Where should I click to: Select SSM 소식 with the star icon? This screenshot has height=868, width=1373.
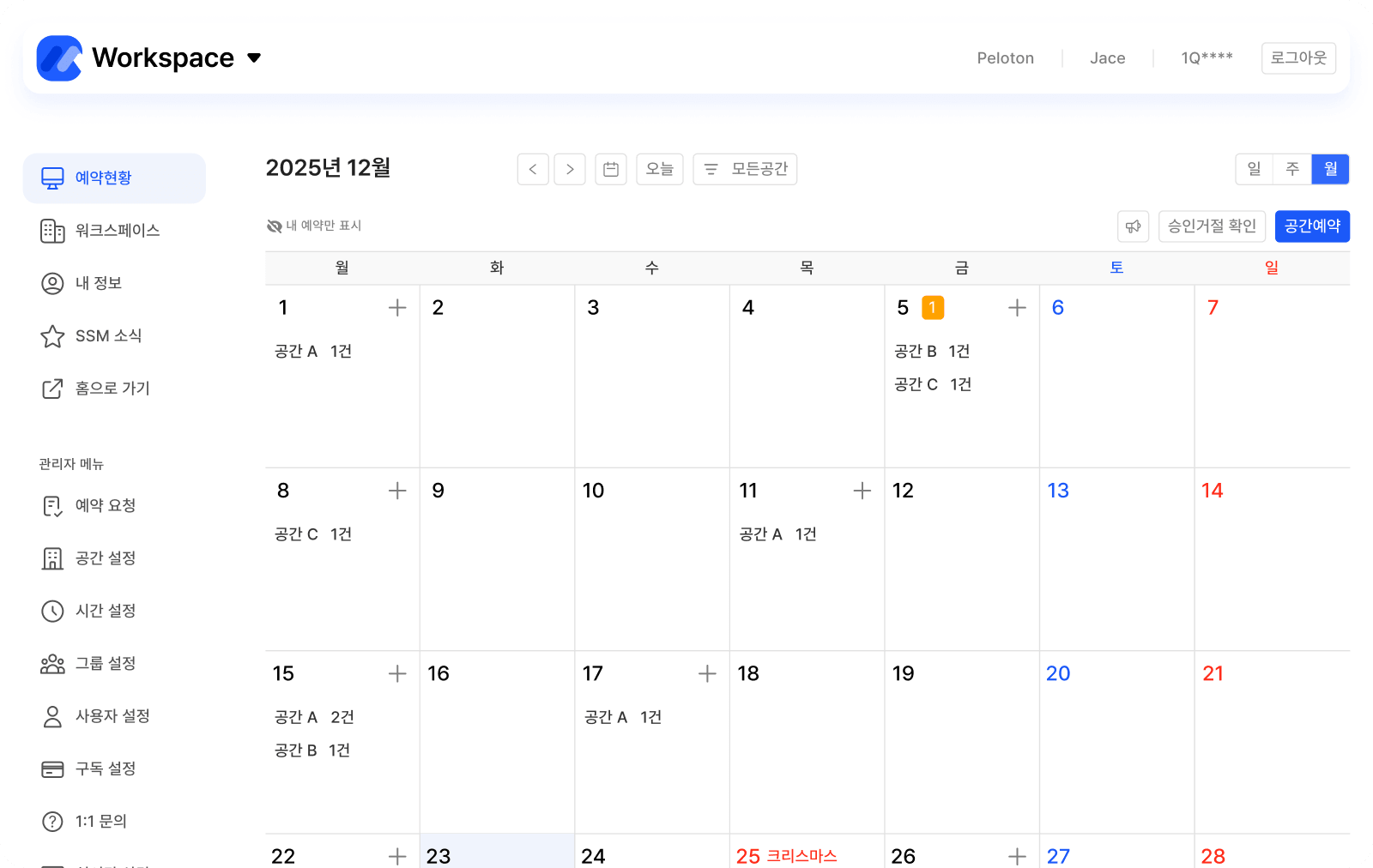click(x=106, y=335)
